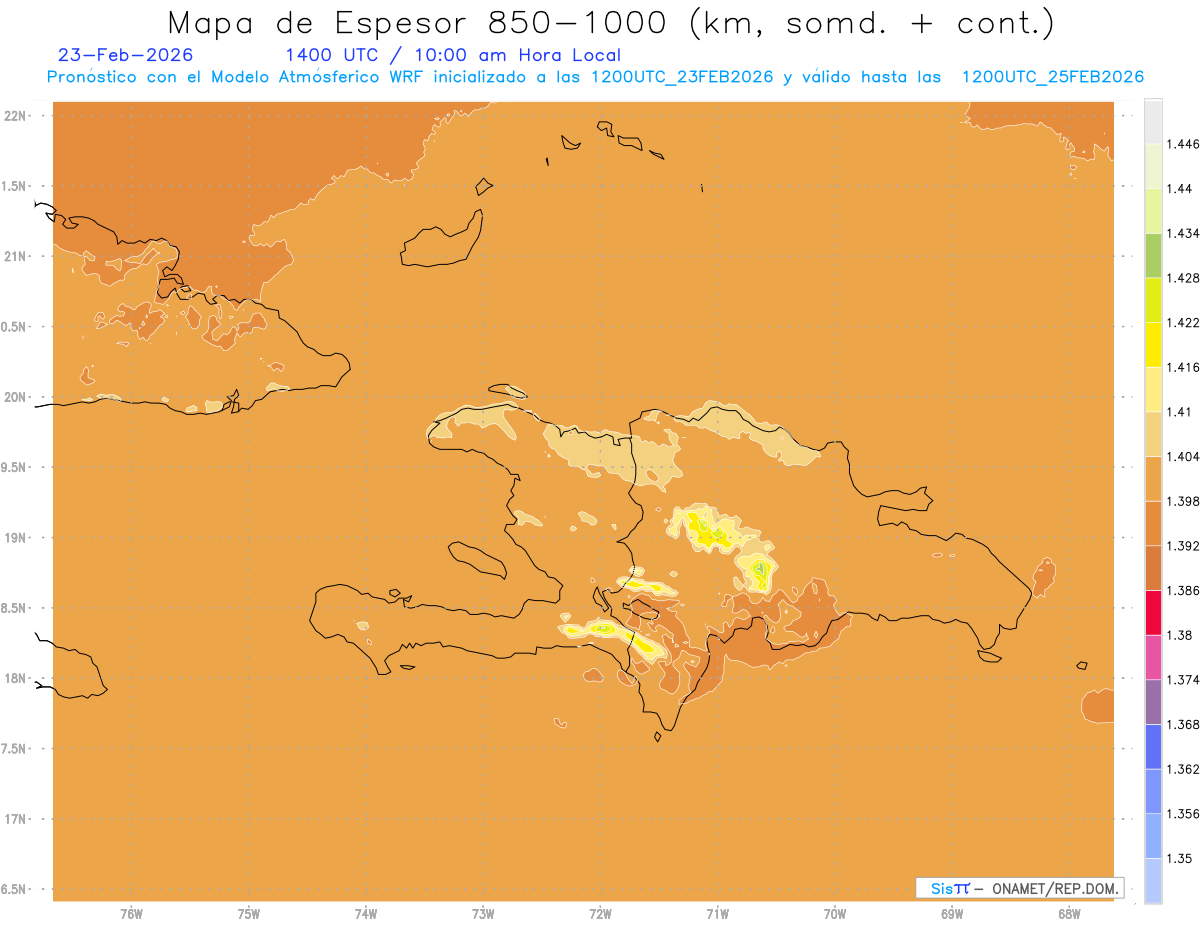Click the legend value '1.386'
1200x927 pixels.
[1183, 591]
